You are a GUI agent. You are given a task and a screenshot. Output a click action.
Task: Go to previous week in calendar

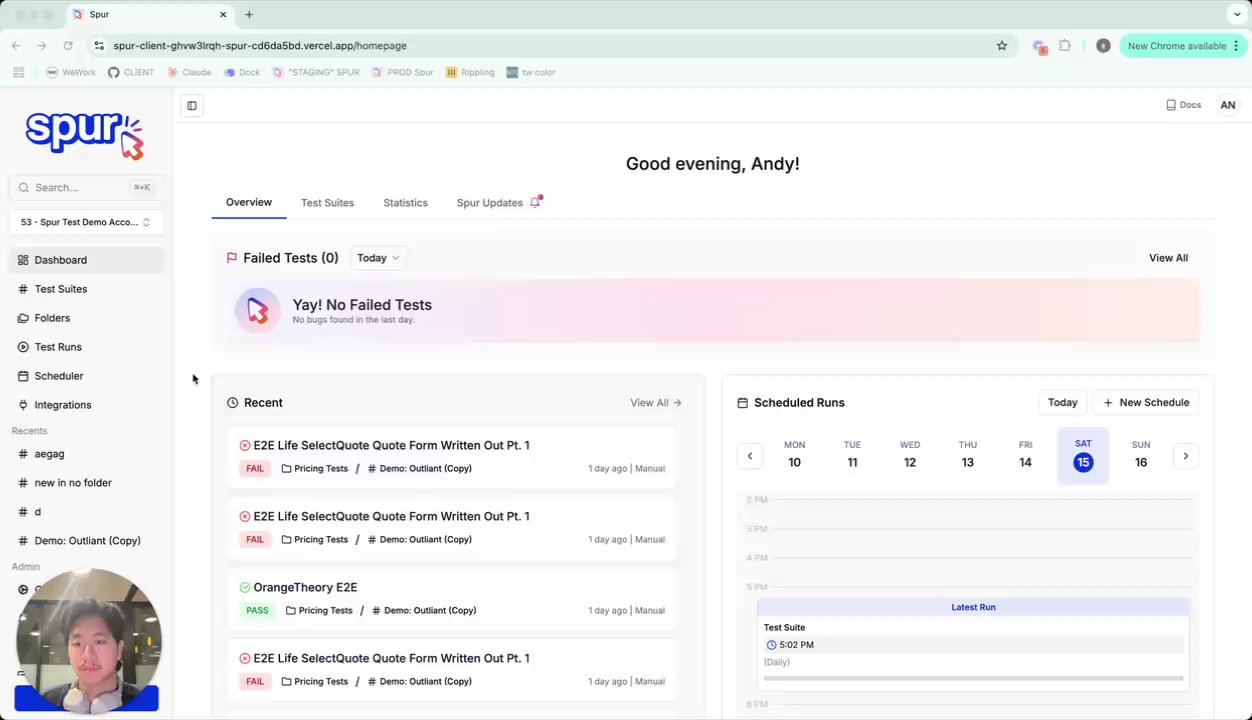coord(750,456)
